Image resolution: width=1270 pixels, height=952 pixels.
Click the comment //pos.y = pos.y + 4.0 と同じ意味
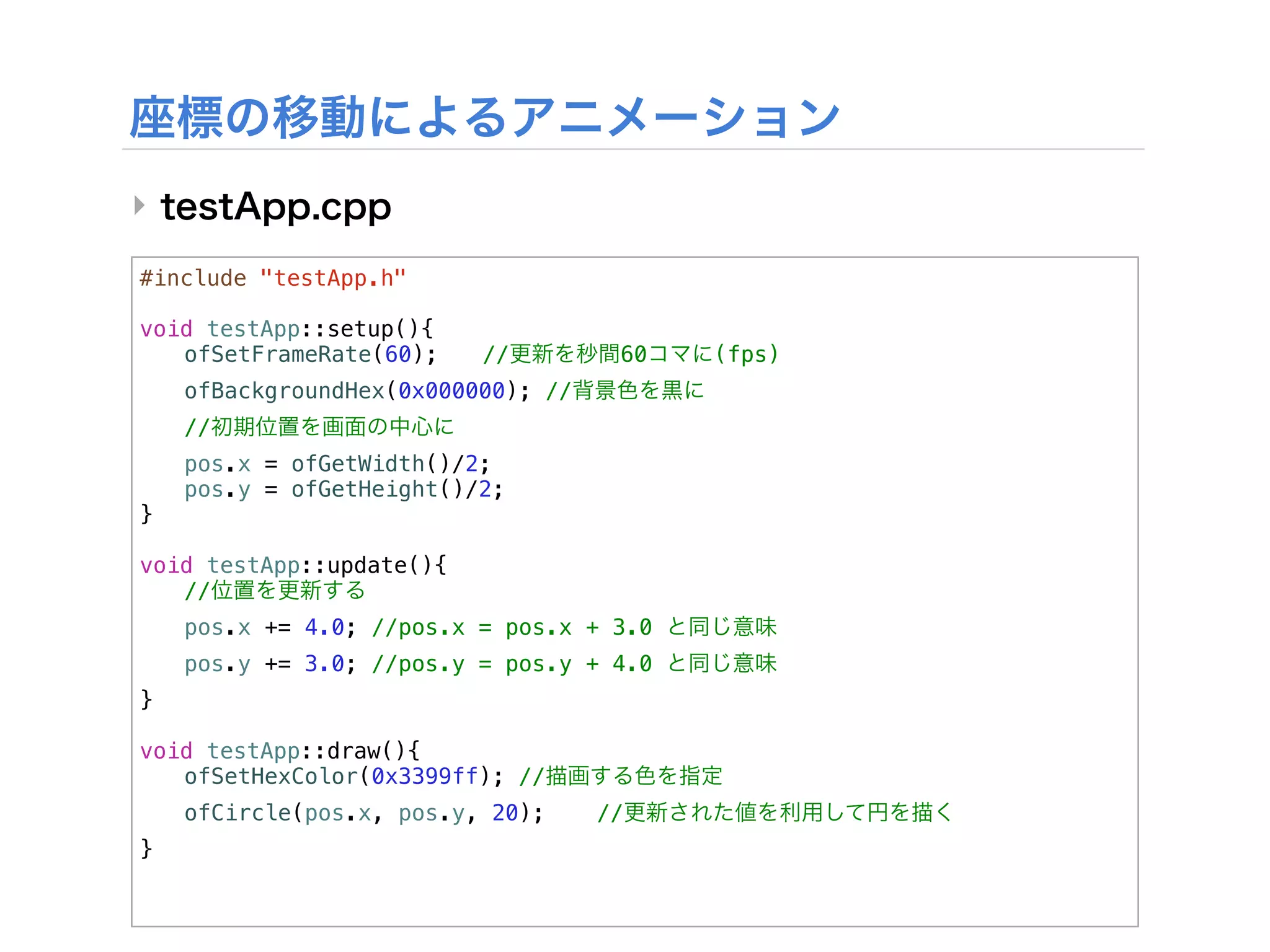click(x=574, y=664)
